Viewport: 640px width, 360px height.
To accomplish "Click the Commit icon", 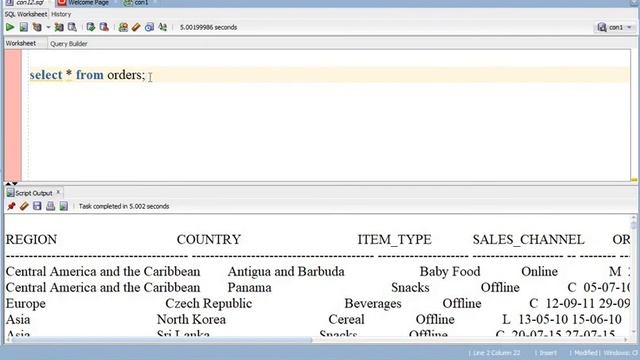I will coord(91,27).
